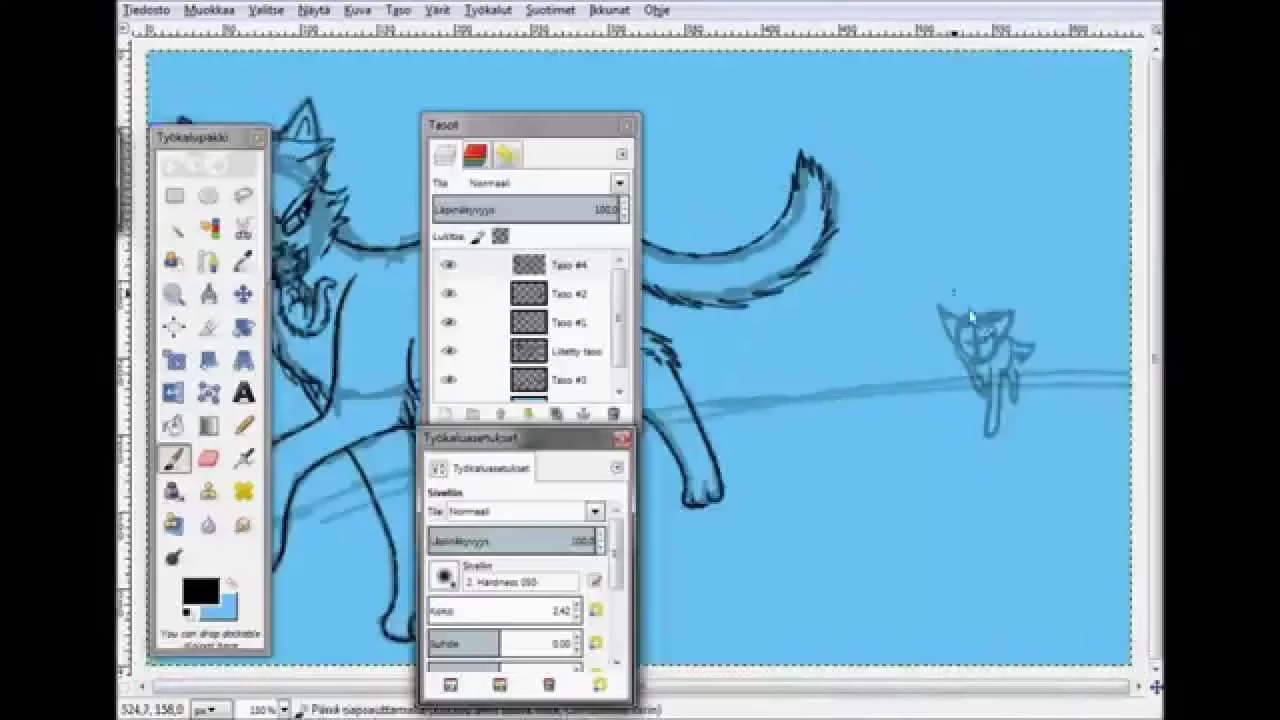The width and height of the screenshot is (1280, 720).
Task: Select the Dodge/Burn tool
Action: 175,557
